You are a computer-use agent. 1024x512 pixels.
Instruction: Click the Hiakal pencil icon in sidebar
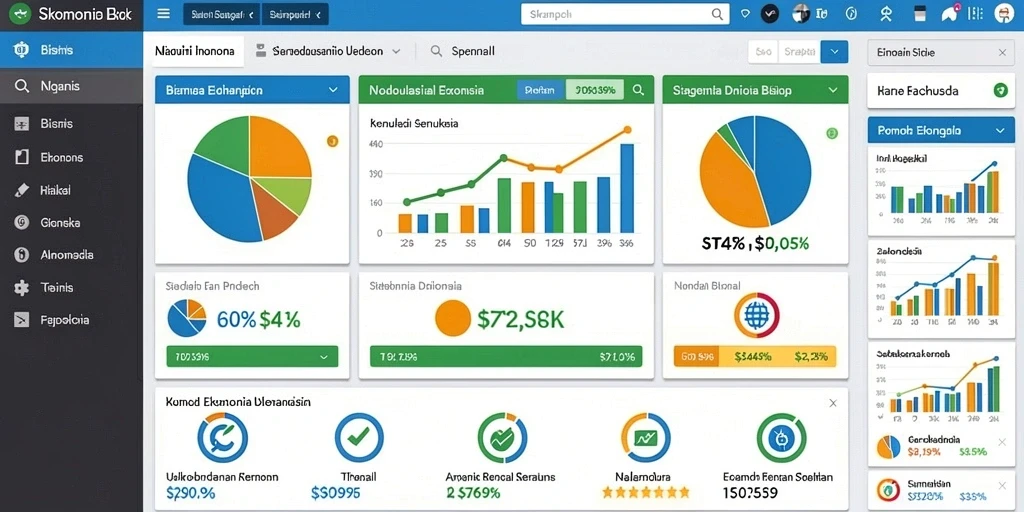pos(22,190)
